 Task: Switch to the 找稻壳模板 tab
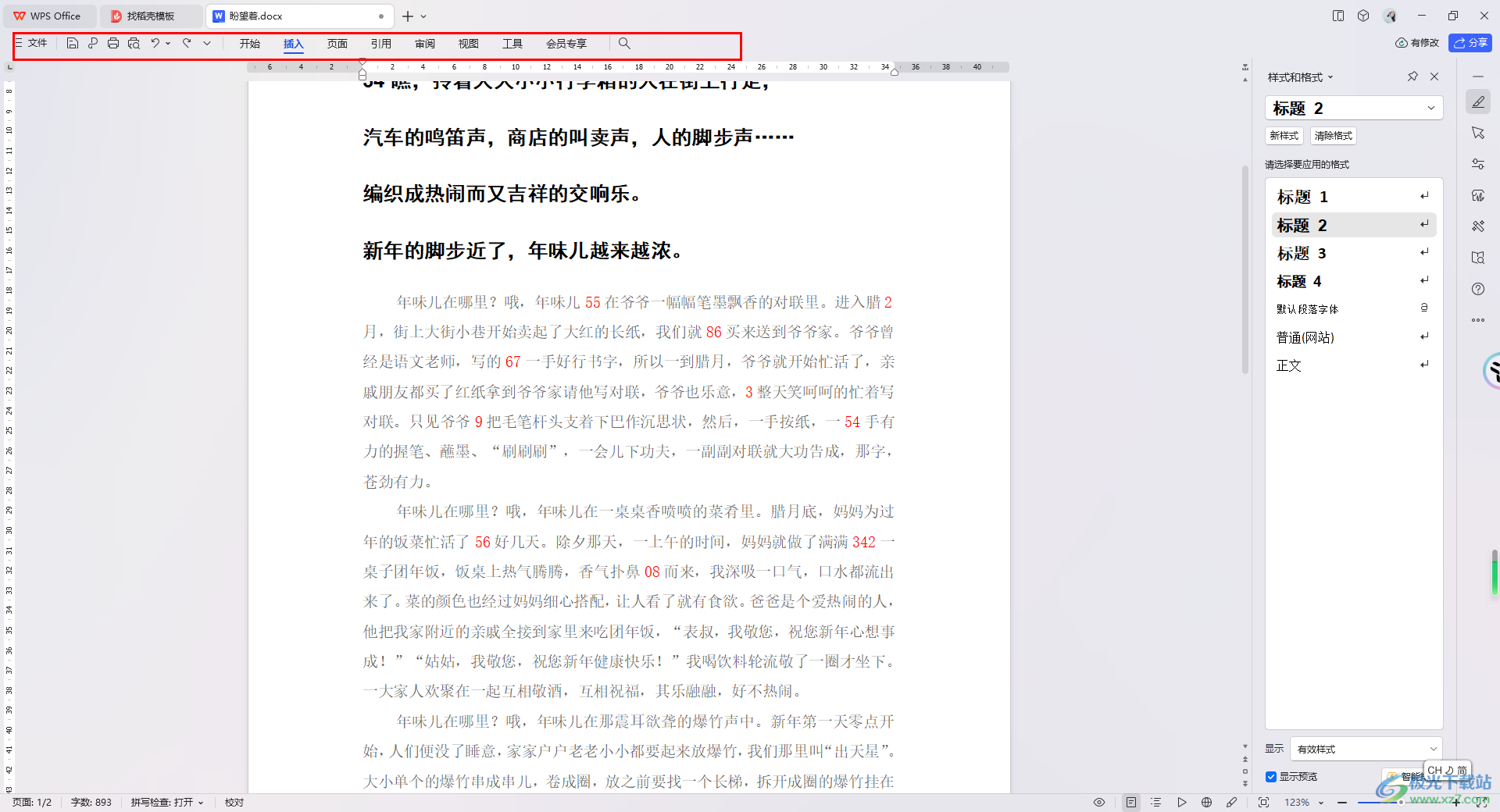151,16
